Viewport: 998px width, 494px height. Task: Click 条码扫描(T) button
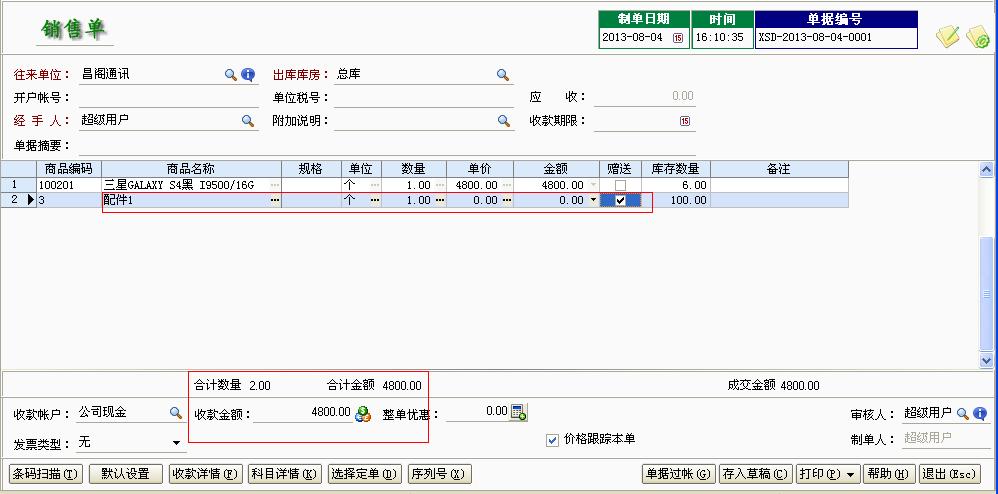coord(46,474)
